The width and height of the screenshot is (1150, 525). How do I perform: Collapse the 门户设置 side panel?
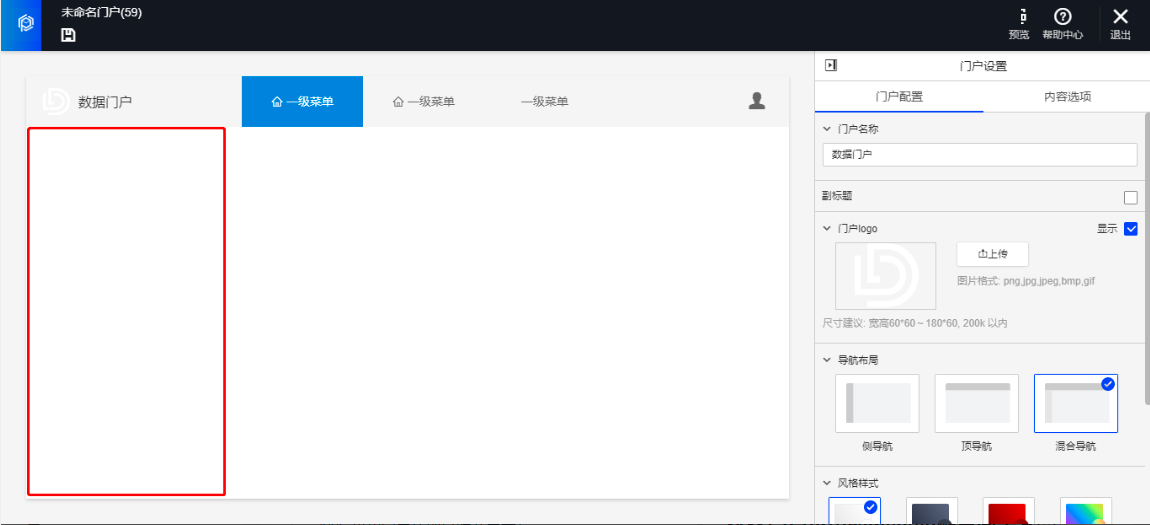click(x=830, y=66)
